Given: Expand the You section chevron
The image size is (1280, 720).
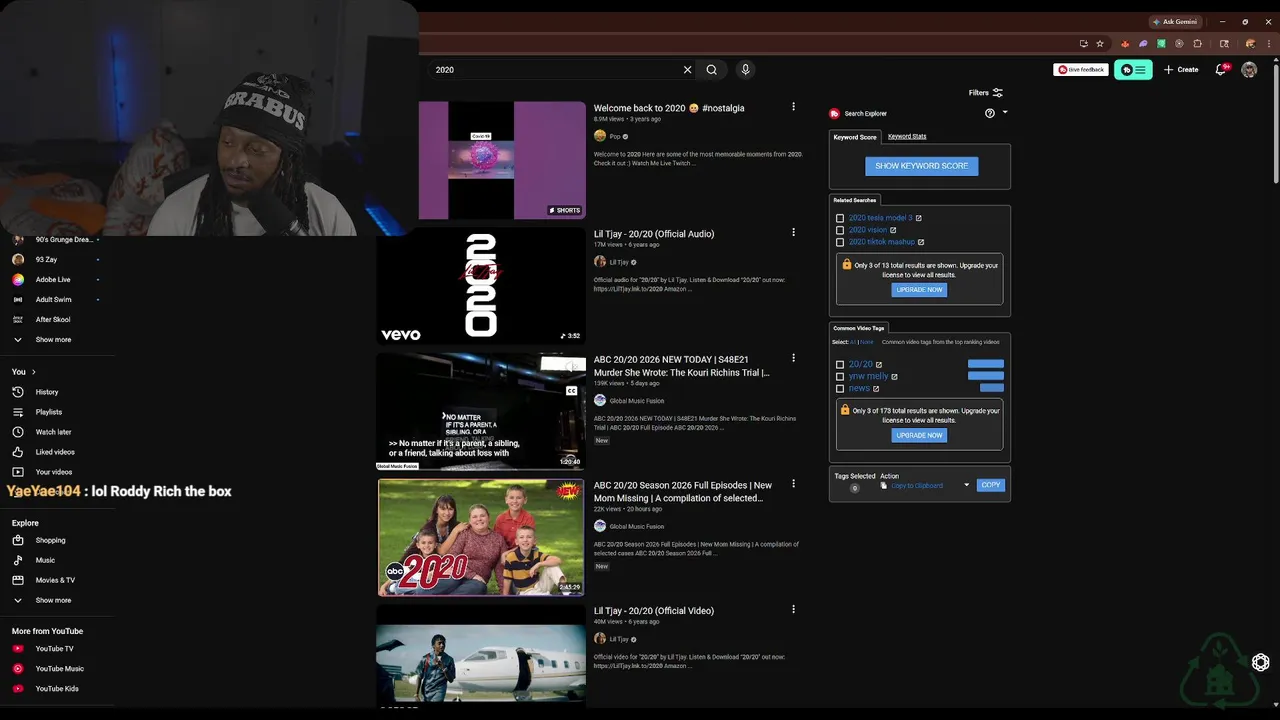Looking at the screenshot, I should click(34, 372).
